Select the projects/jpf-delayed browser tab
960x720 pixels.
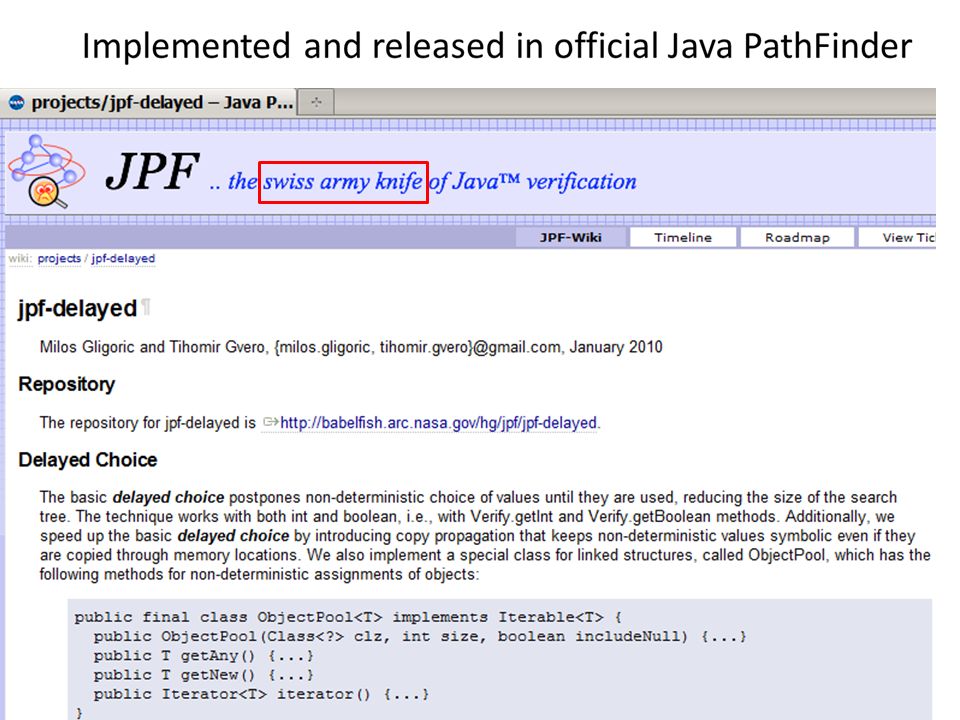[x=149, y=102]
